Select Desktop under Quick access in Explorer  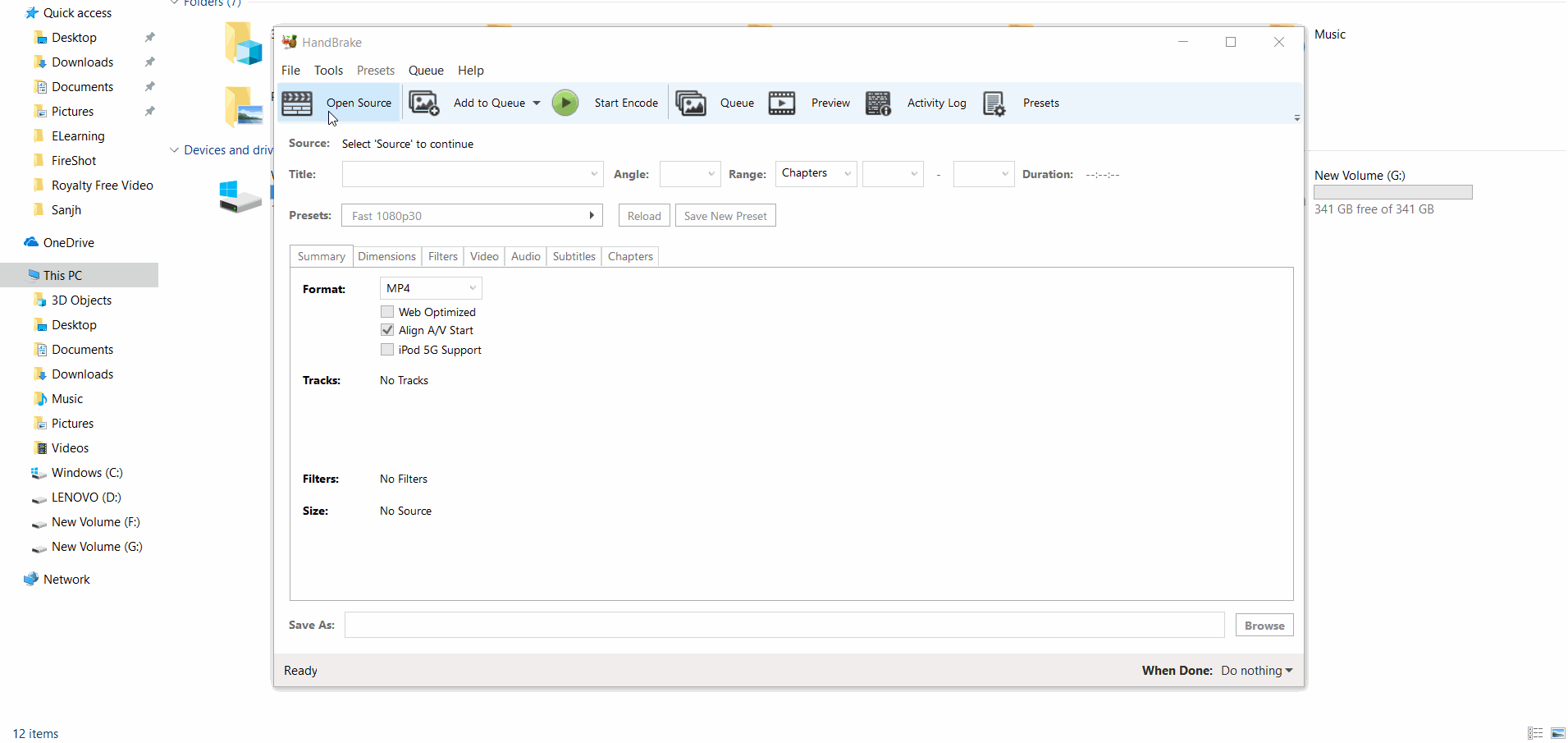pyautogui.click(x=74, y=38)
